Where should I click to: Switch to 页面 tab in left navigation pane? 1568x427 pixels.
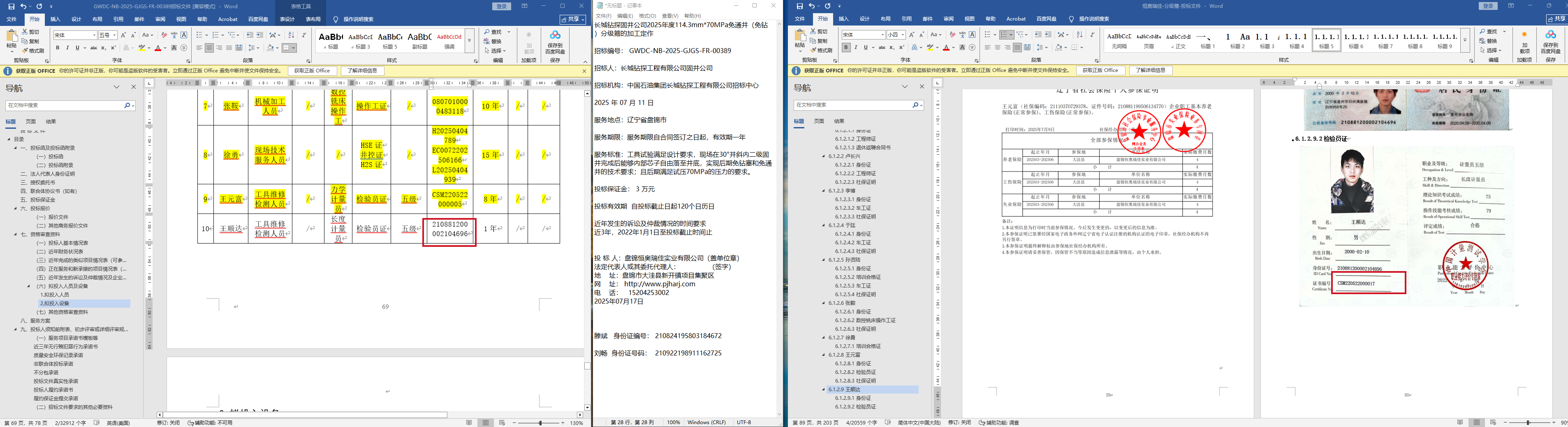click(x=30, y=122)
